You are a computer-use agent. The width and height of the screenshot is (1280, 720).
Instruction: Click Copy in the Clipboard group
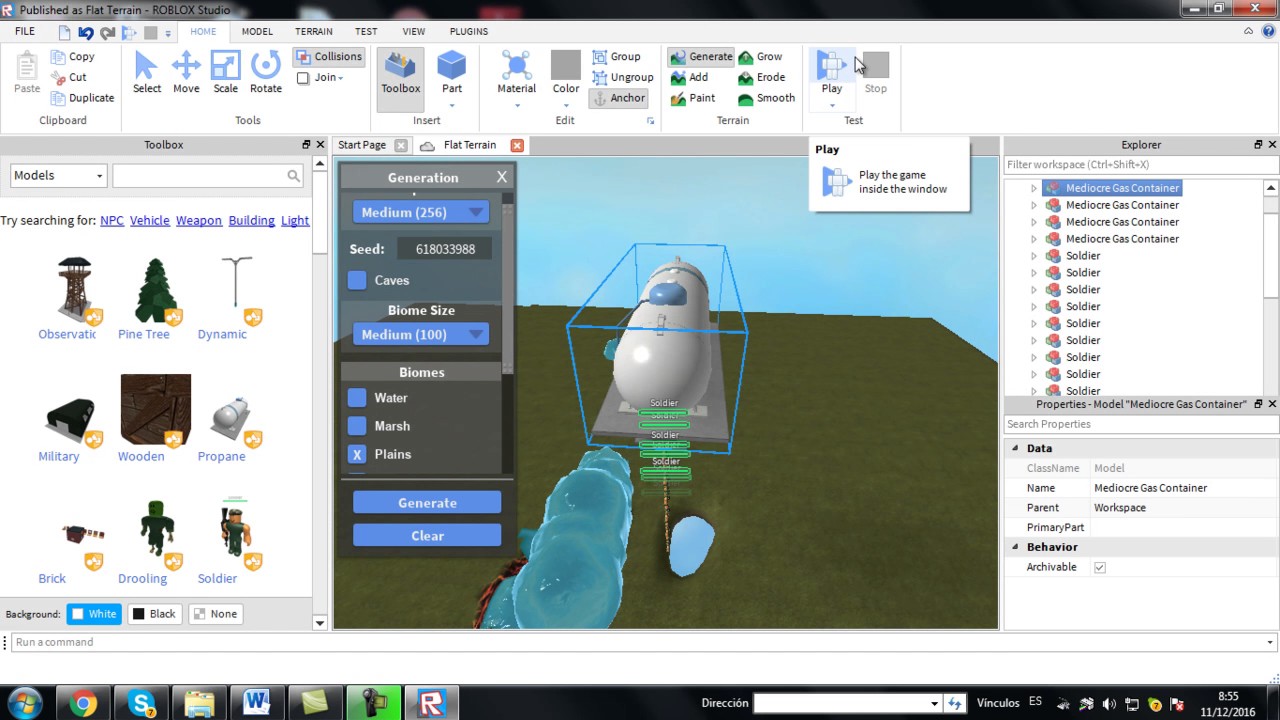coord(73,57)
